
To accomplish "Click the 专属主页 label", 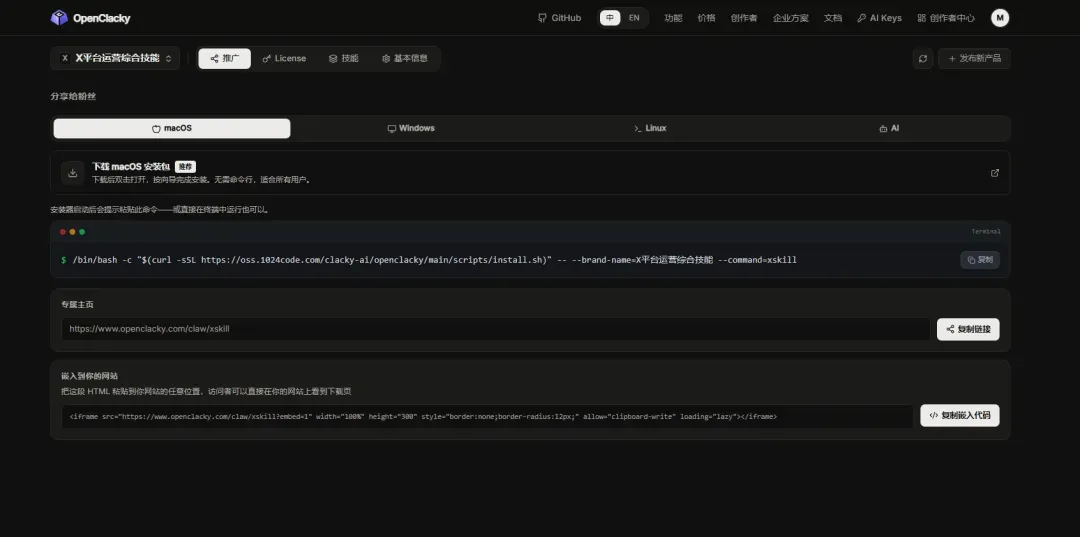I will [77, 304].
